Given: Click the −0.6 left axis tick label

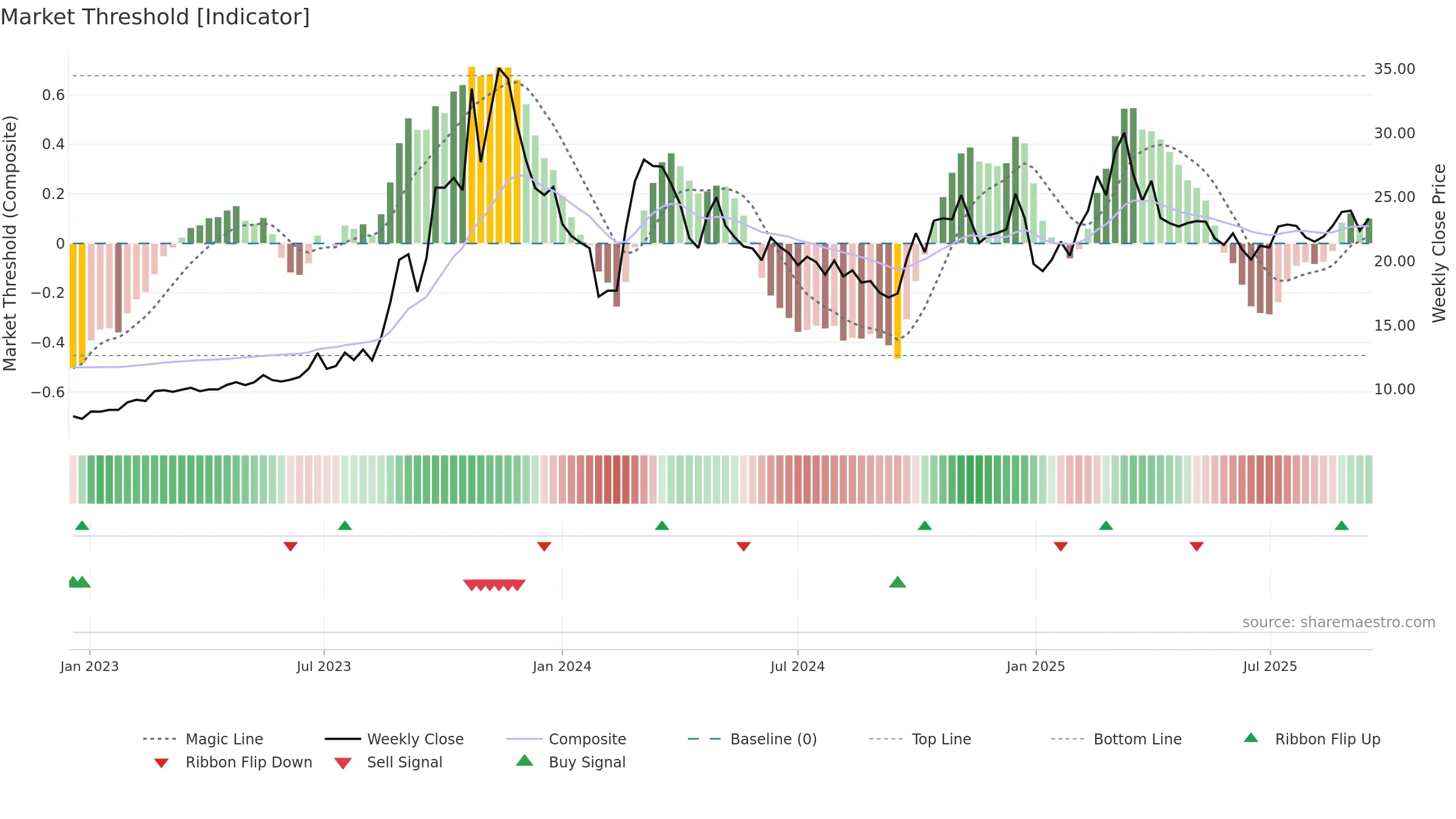Looking at the screenshot, I should 48,393.
